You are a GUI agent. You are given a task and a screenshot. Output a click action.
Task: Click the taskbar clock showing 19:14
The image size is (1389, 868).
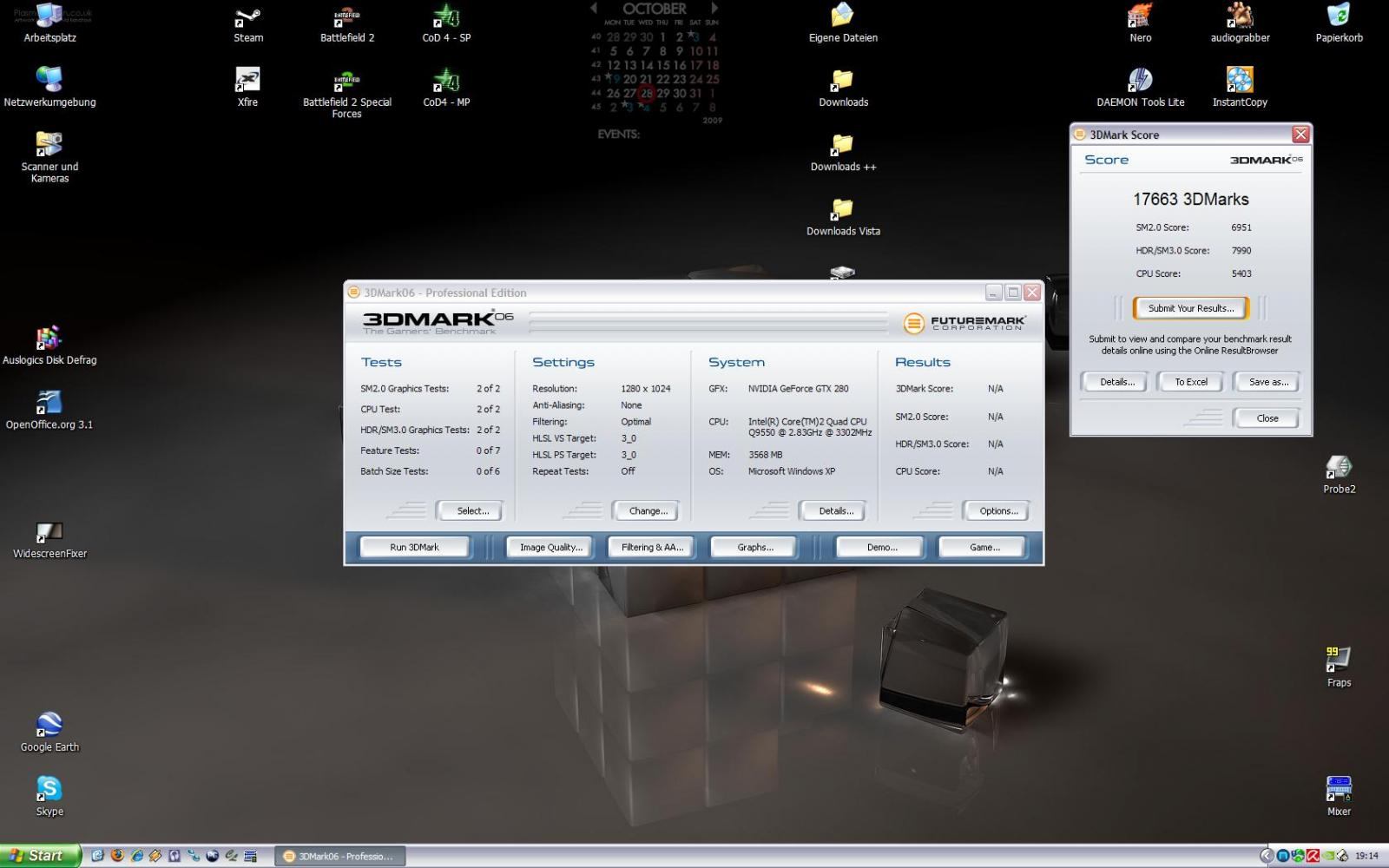point(1366,856)
